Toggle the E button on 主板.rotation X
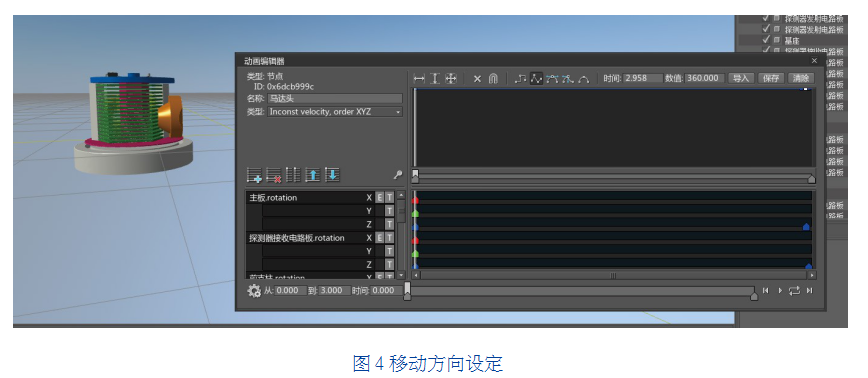 click(380, 198)
